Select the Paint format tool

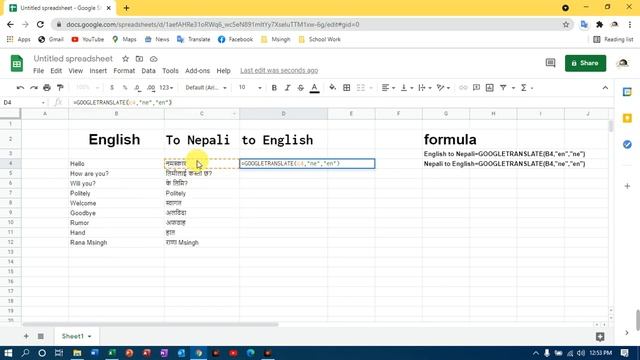[x=60, y=88]
